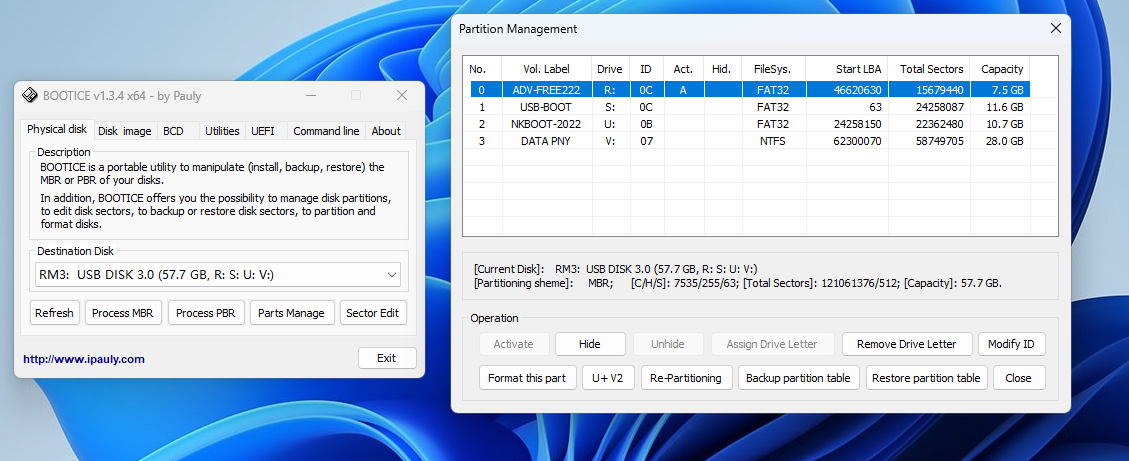Click the Start LBA column header
The height and width of the screenshot is (461, 1129).
pyautogui.click(x=847, y=69)
